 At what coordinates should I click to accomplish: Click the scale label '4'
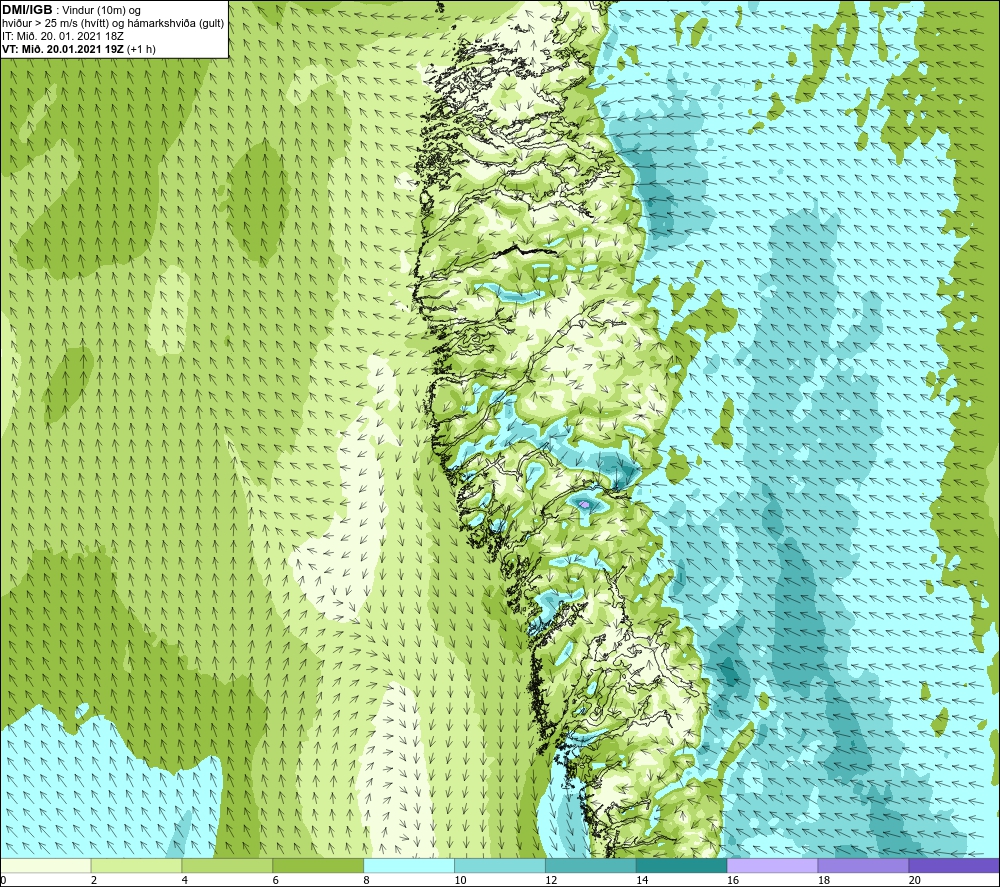(185, 880)
